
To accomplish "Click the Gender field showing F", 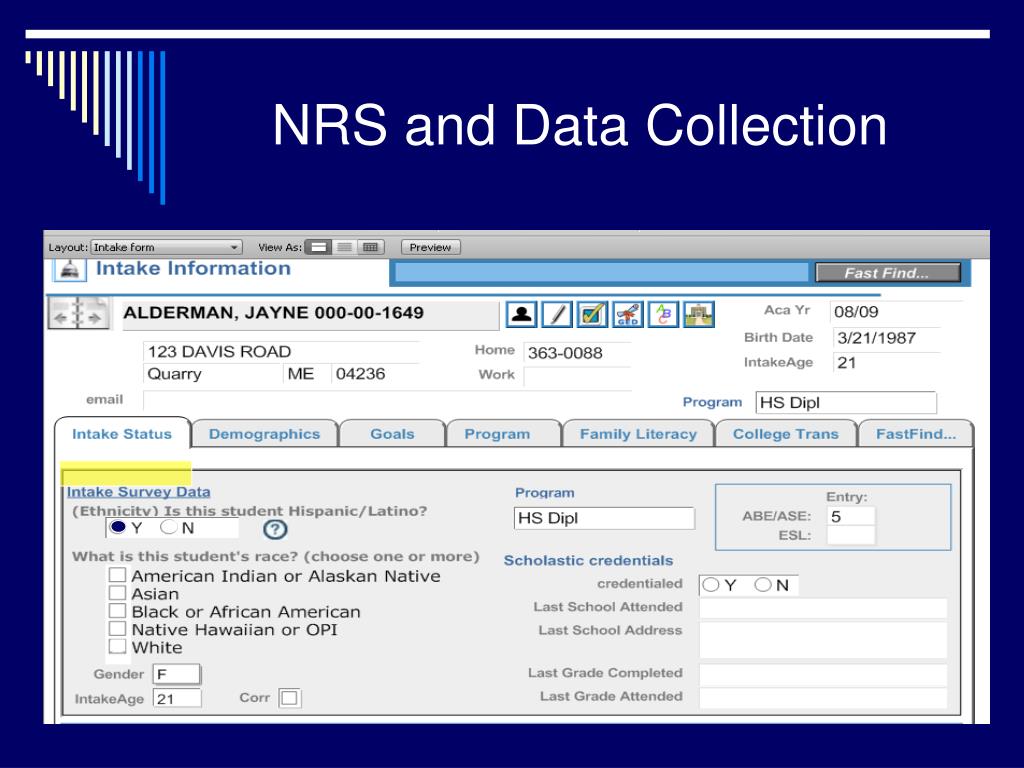I will coord(176,674).
